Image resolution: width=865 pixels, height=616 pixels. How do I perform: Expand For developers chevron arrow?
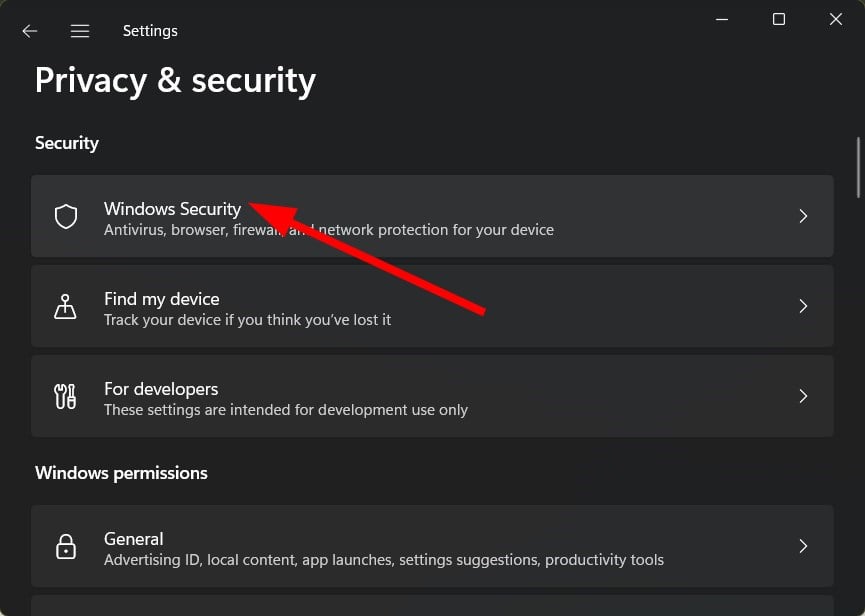[803, 396]
